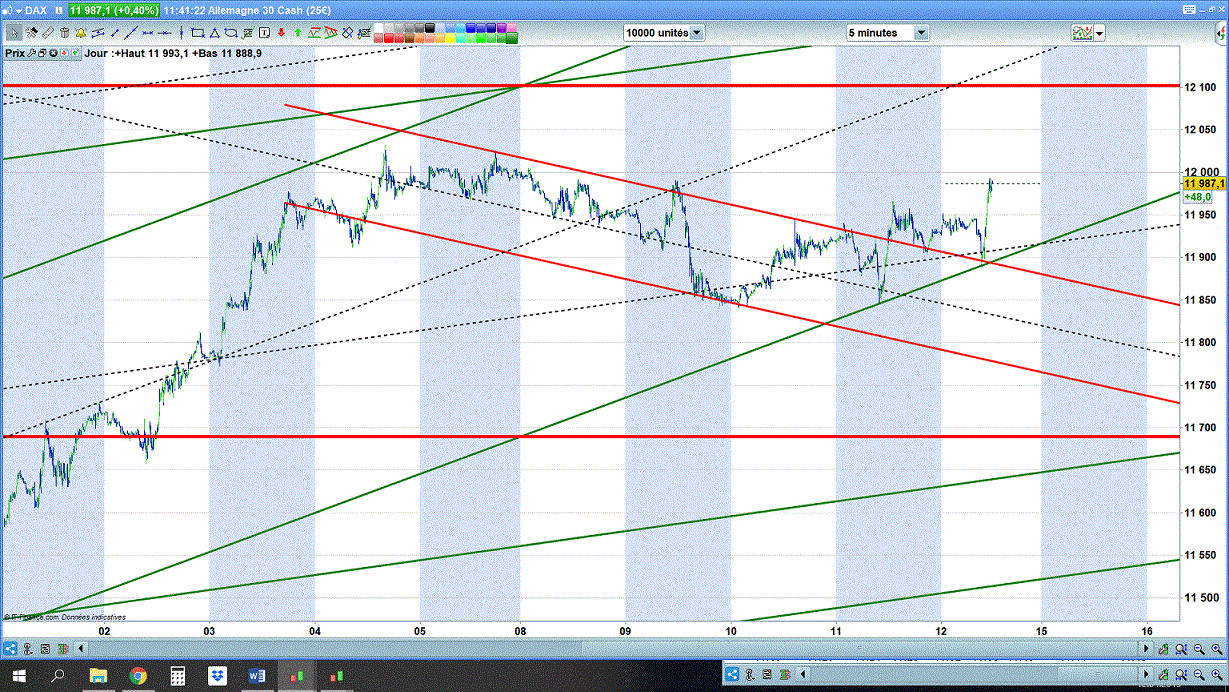Click zoom-out magnifier at chart bottom-right
Viewport: 1229px width, 692px height.
[x=1199, y=648]
